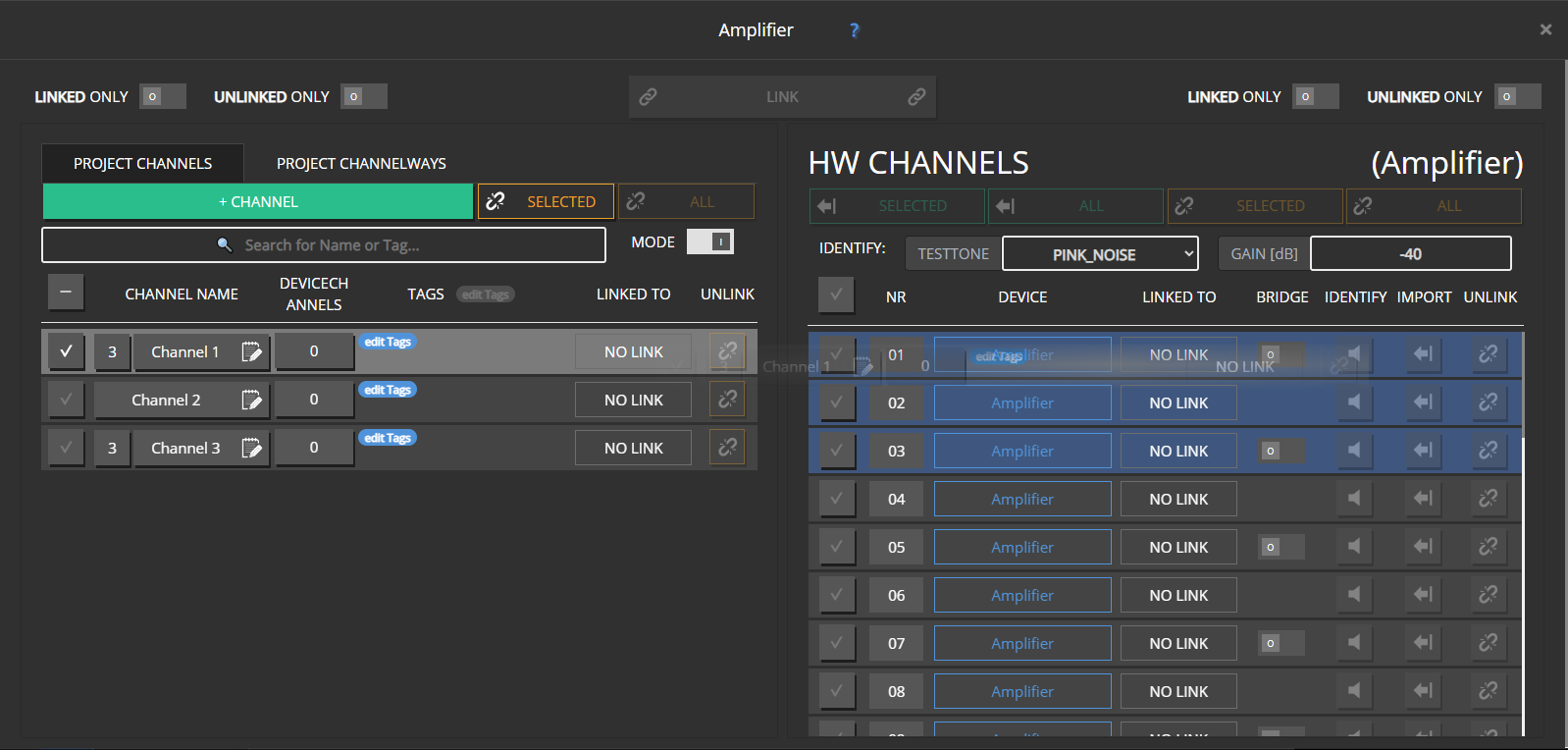Image resolution: width=1568 pixels, height=750 pixels.
Task: Click the Search for Name or Tag field
Action: (324, 245)
